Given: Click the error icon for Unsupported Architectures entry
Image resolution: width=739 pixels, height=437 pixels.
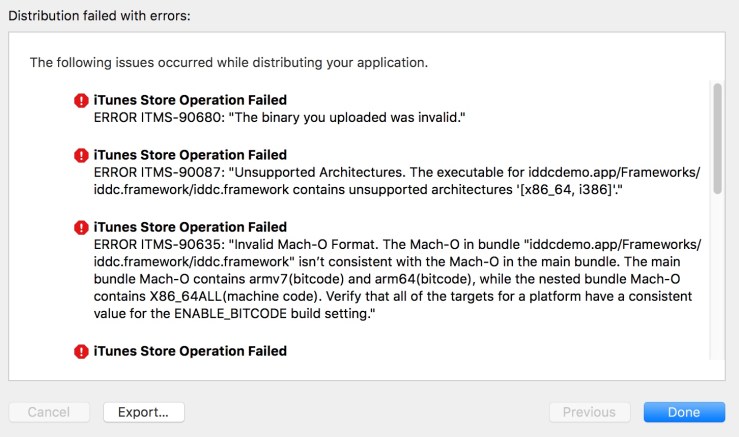Looking at the screenshot, I should (81, 156).
